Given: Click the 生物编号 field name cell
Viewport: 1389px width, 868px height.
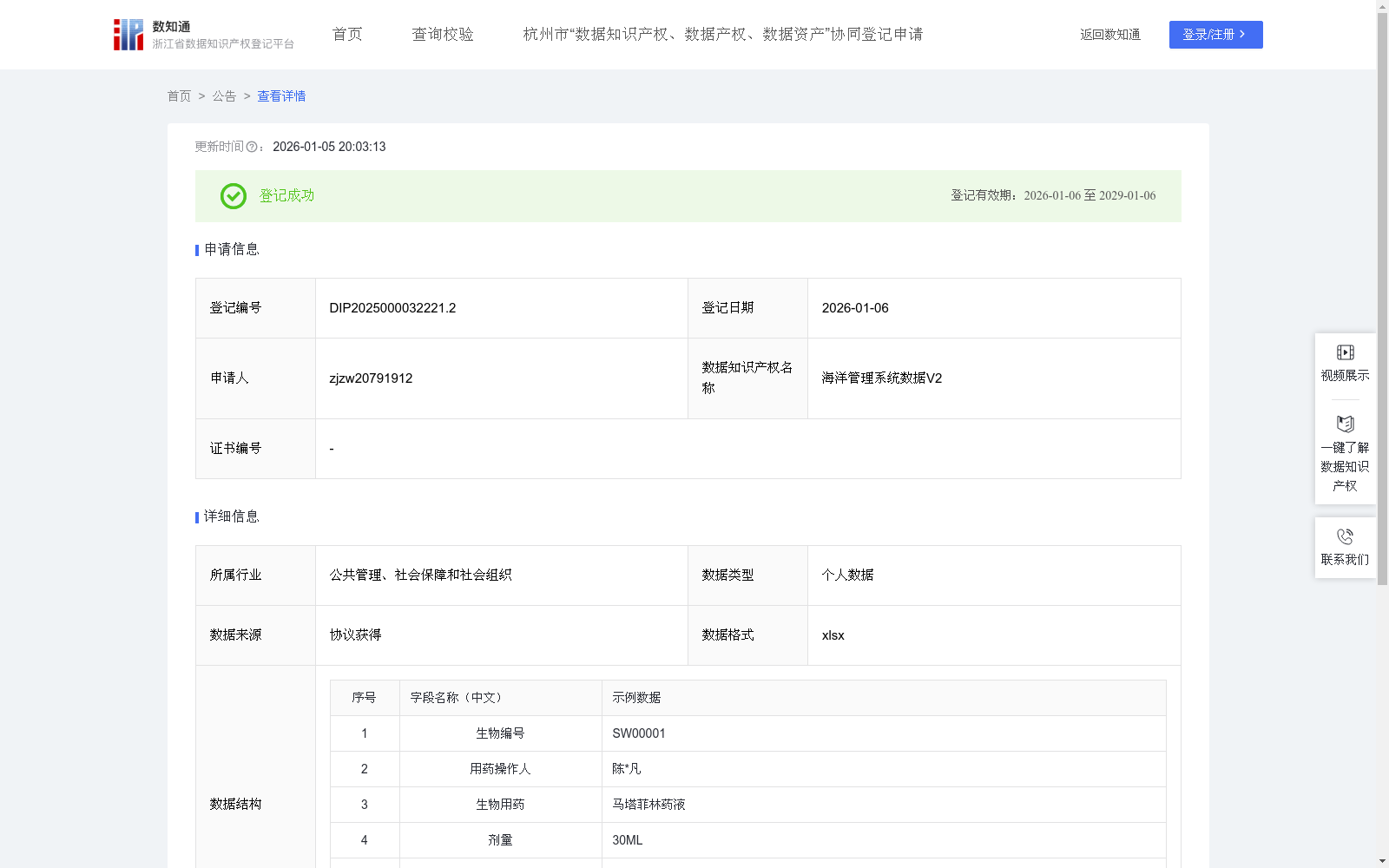Looking at the screenshot, I should tap(500, 733).
